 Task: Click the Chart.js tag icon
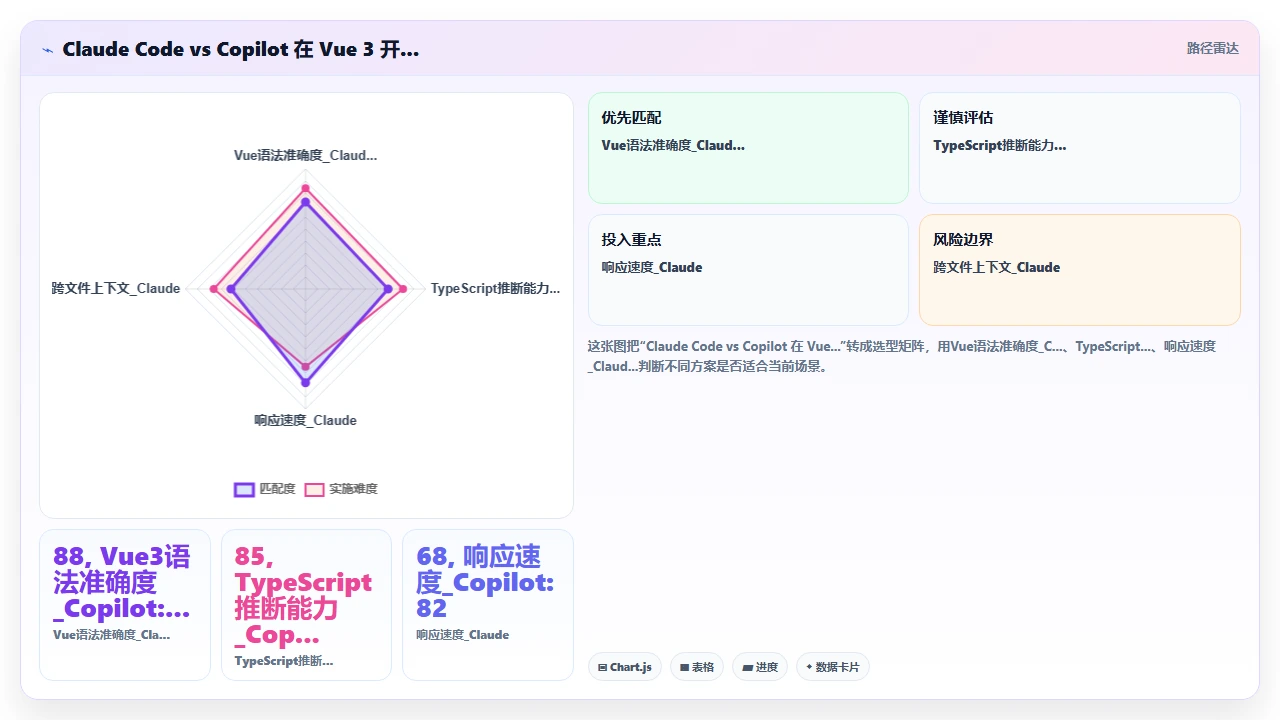(602, 667)
